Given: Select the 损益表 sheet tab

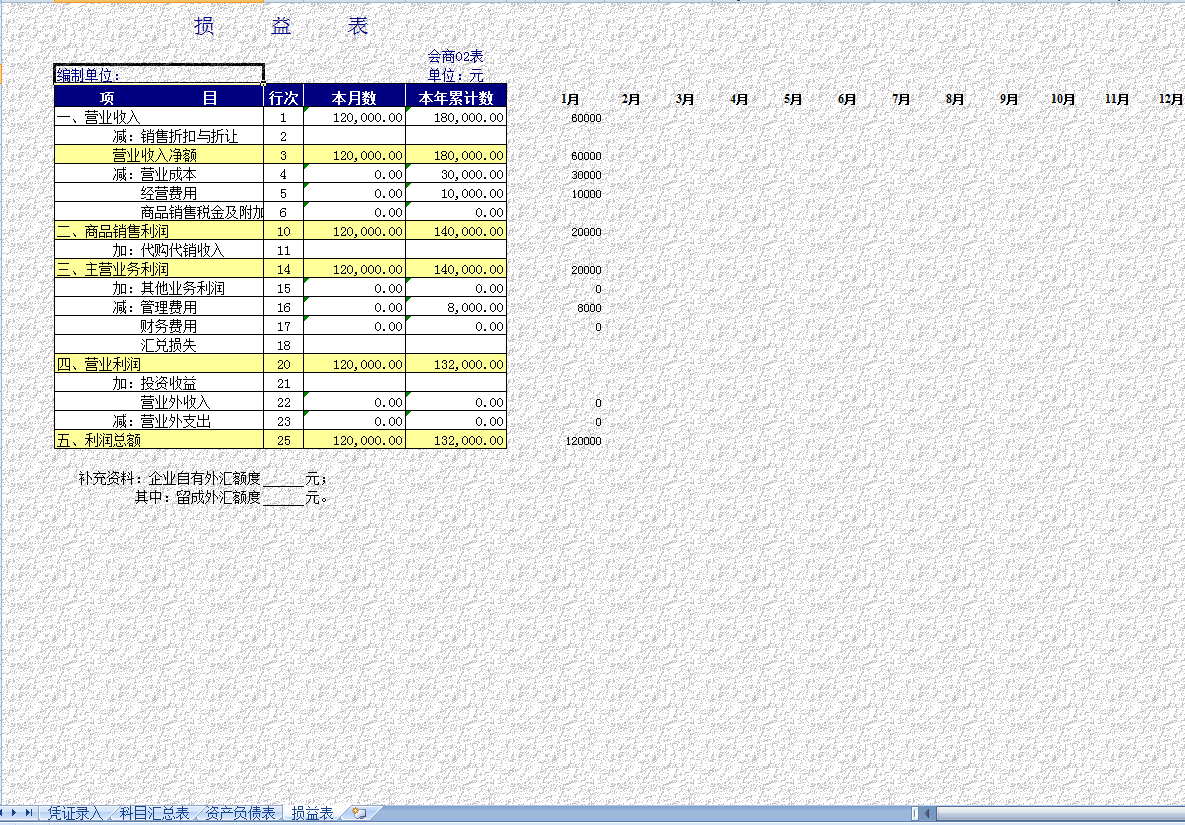Looking at the screenshot, I should pyautogui.click(x=312, y=813).
